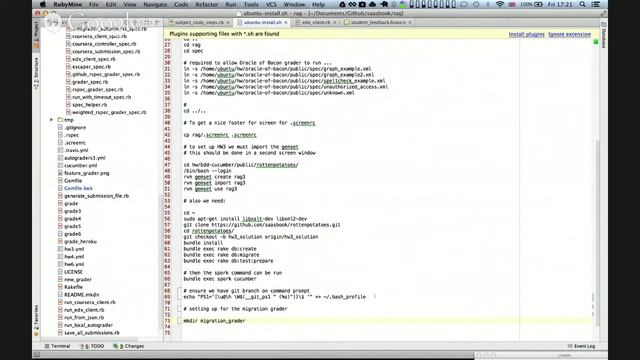
Task: Click Ignore extension link
Action: 569,34
